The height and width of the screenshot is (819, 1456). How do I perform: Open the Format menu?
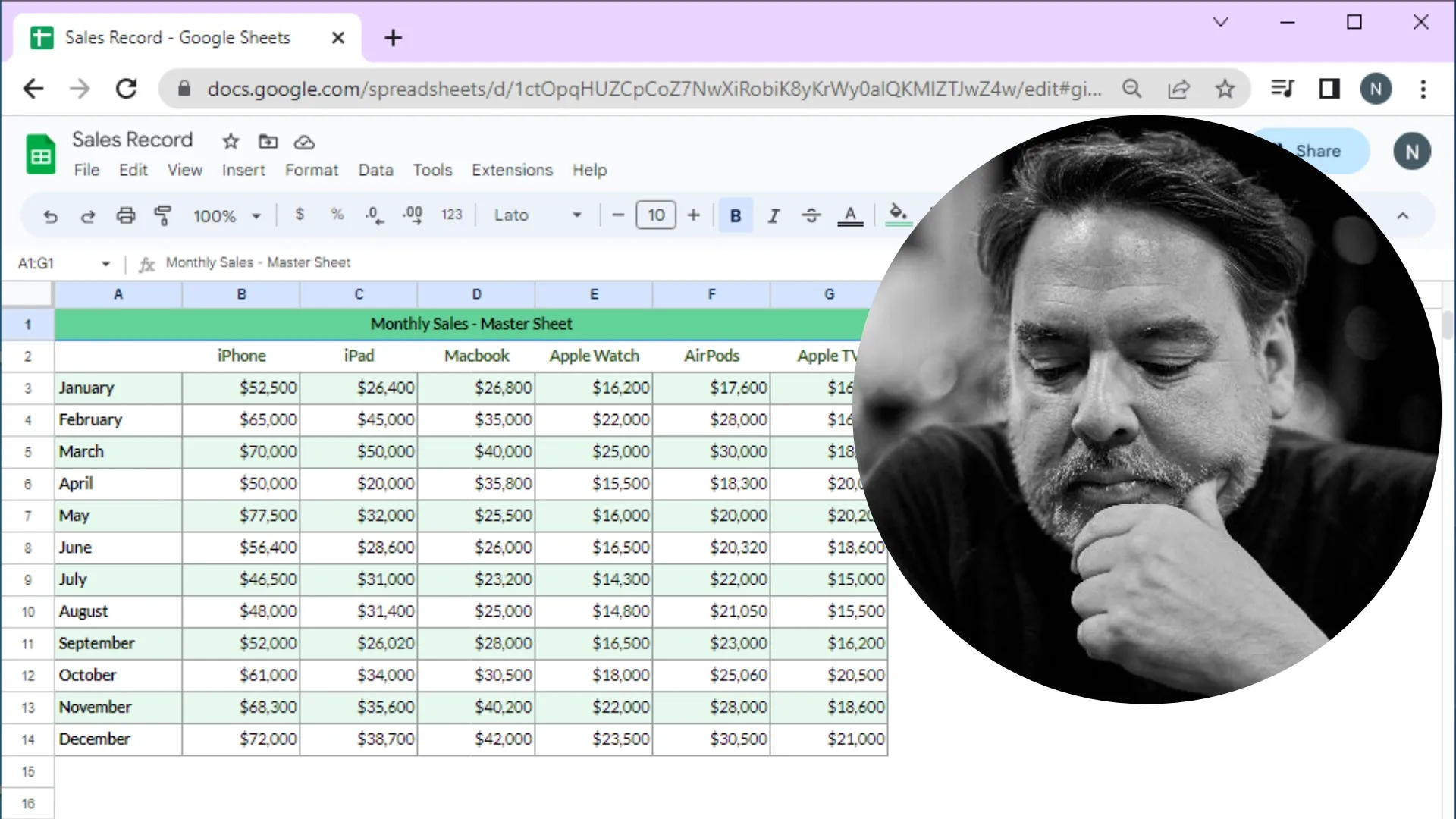pyautogui.click(x=312, y=170)
